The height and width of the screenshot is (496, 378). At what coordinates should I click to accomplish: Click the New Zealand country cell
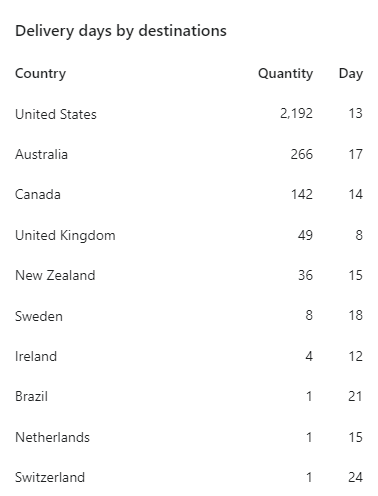[x=55, y=275]
